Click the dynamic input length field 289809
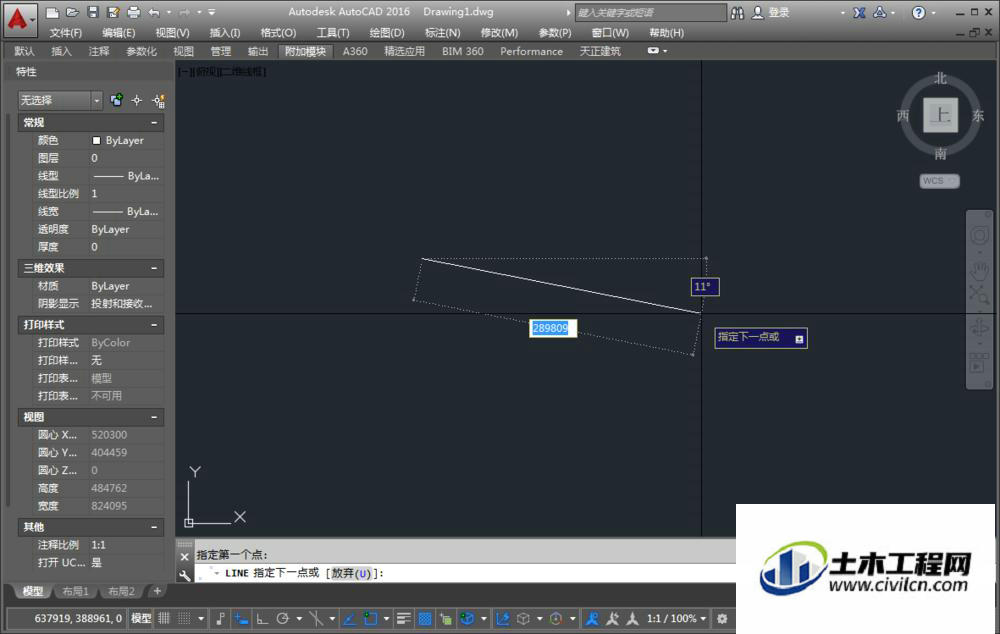 (x=553, y=328)
